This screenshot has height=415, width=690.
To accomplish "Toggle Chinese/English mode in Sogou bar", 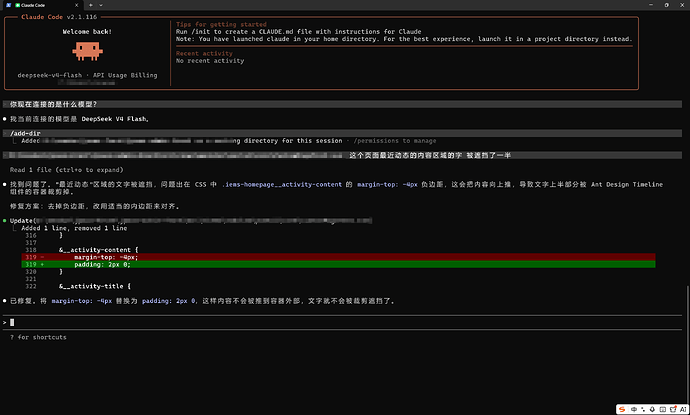I will pos(634,409).
